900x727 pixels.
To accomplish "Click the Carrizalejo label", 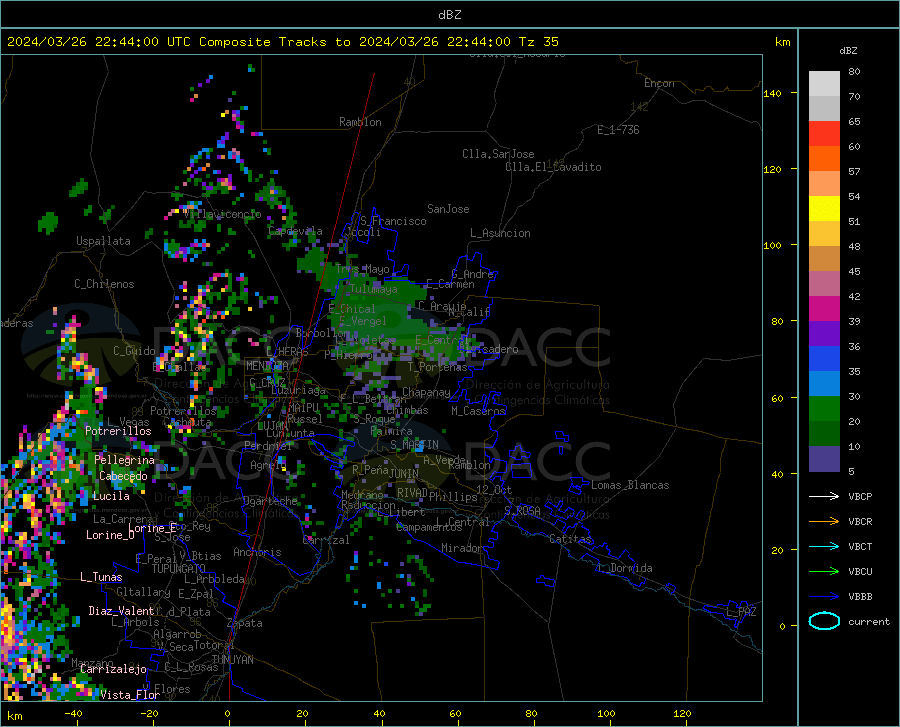I will pyautogui.click(x=113, y=669).
